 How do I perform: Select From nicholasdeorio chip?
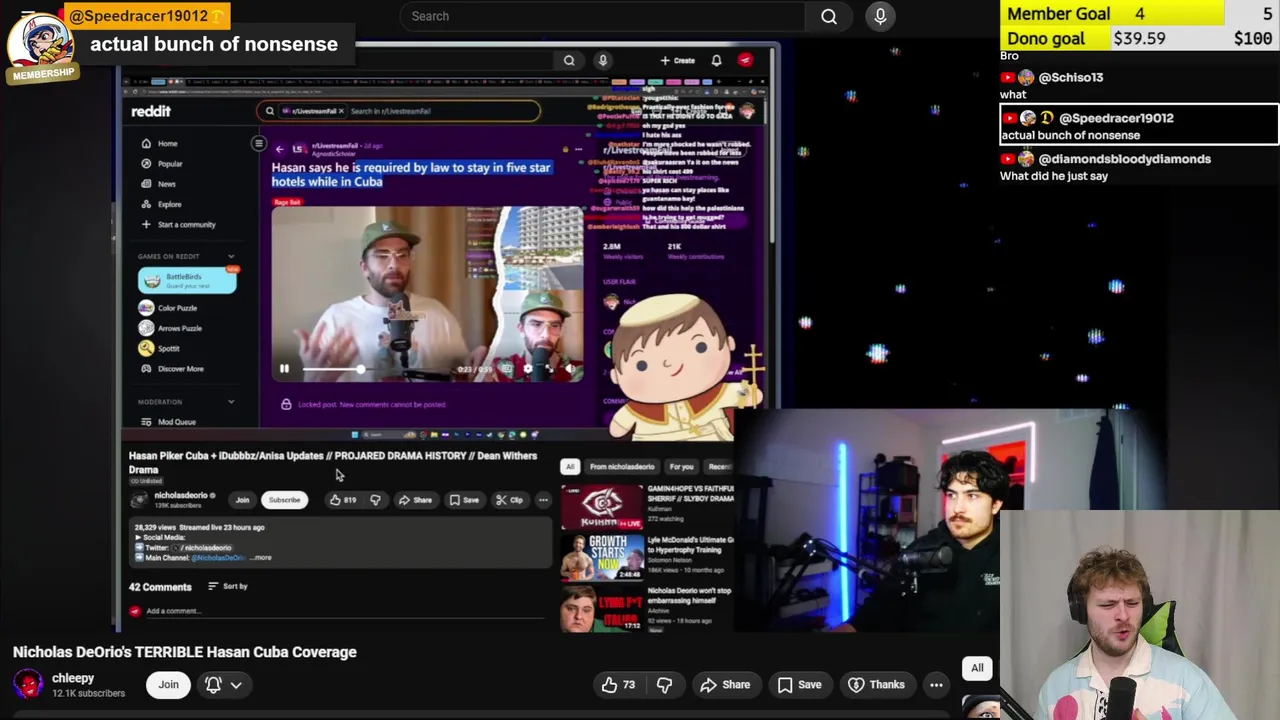click(622, 467)
